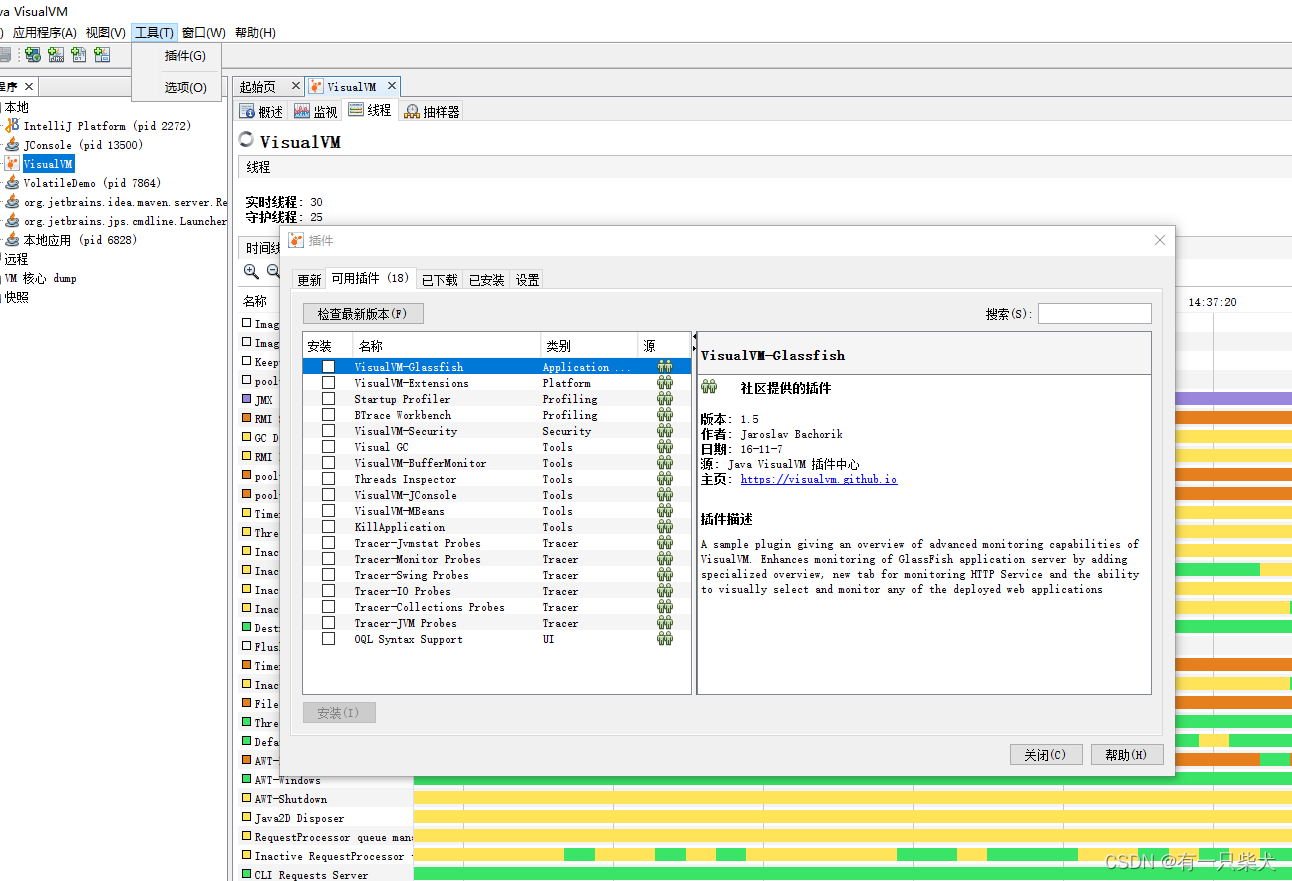Click community source icon in Startup Profiler row
The height and width of the screenshot is (881, 1292).
(x=665, y=399)
